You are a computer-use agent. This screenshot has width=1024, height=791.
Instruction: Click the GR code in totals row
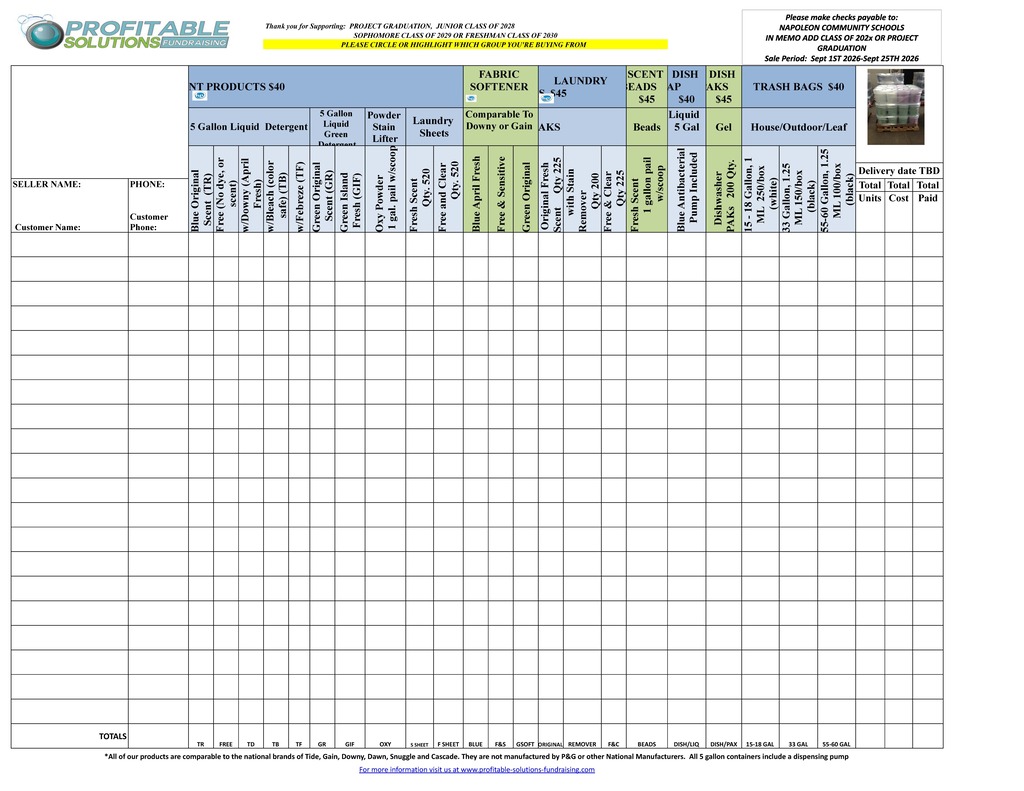(x=322, y=744)
